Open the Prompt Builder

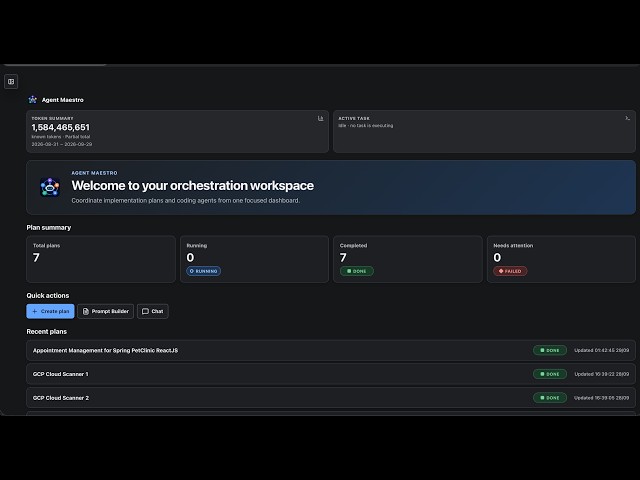(105, 311)
